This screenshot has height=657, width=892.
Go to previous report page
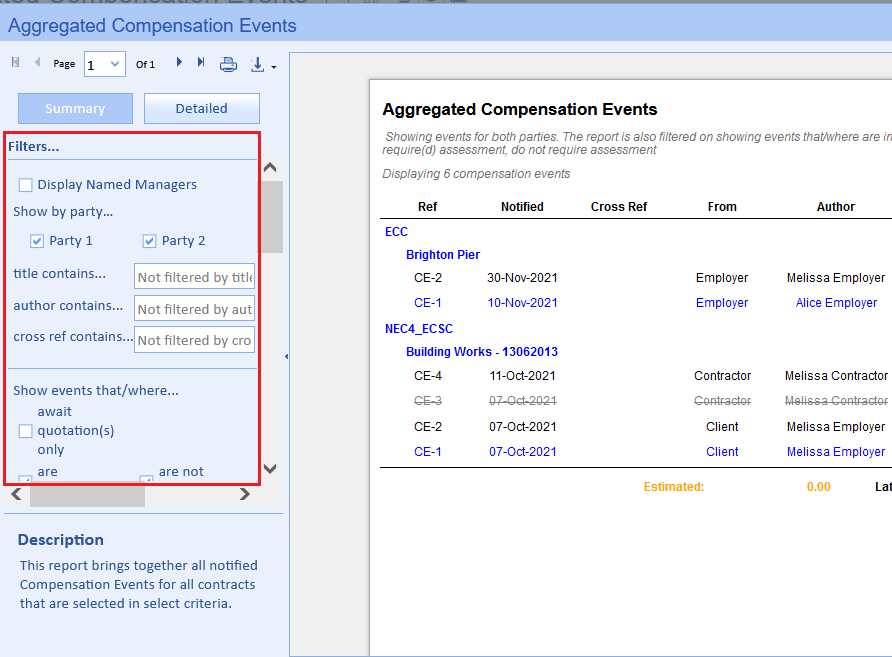pos(38,63)
